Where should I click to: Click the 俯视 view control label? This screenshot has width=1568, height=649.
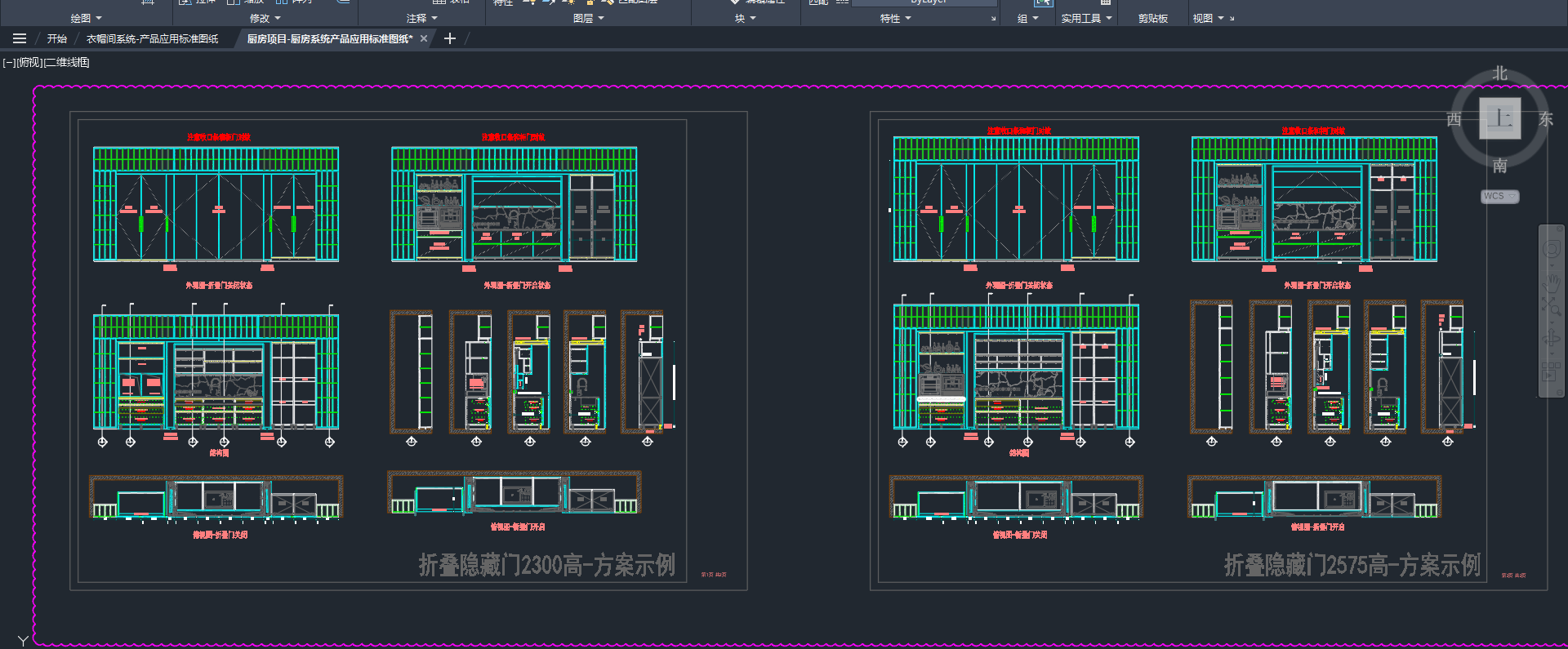29,63
